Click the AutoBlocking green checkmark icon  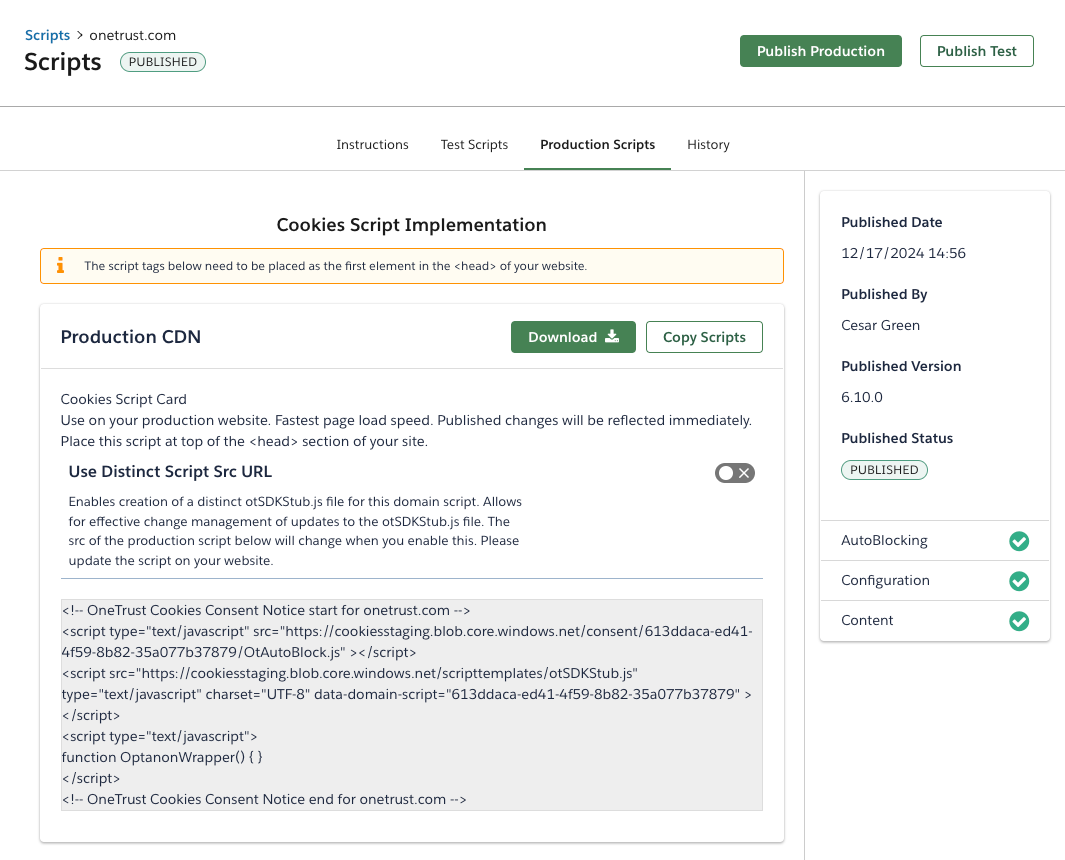coord(1018,541)
